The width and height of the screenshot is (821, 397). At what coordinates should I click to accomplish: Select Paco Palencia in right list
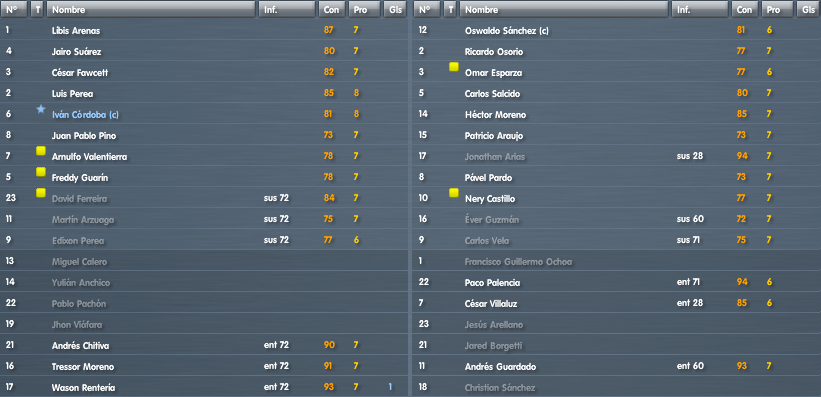(x=493, y=283)
